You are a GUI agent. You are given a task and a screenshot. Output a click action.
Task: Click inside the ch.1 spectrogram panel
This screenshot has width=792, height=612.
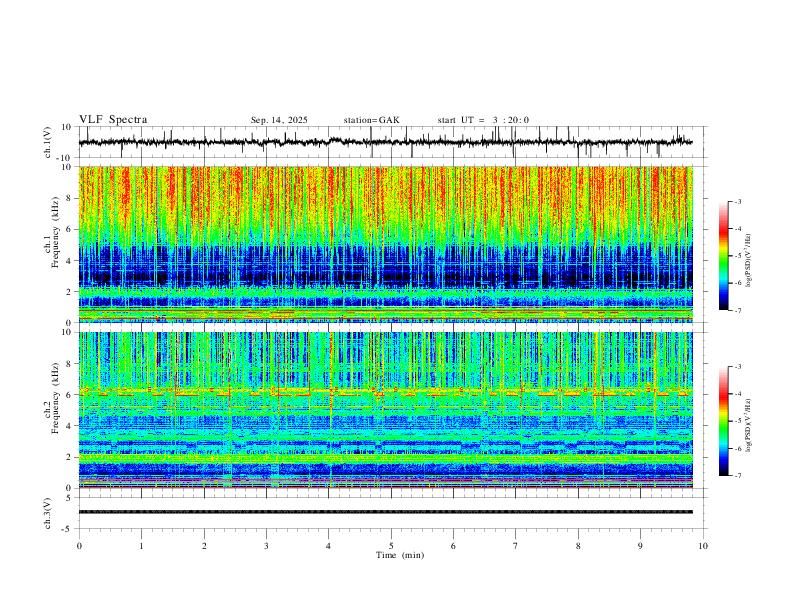[x=385, y=244]
